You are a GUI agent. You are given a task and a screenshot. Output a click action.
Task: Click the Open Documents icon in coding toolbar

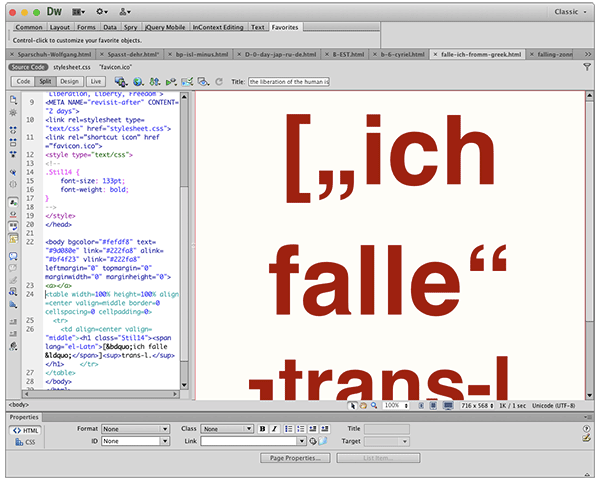13,100
